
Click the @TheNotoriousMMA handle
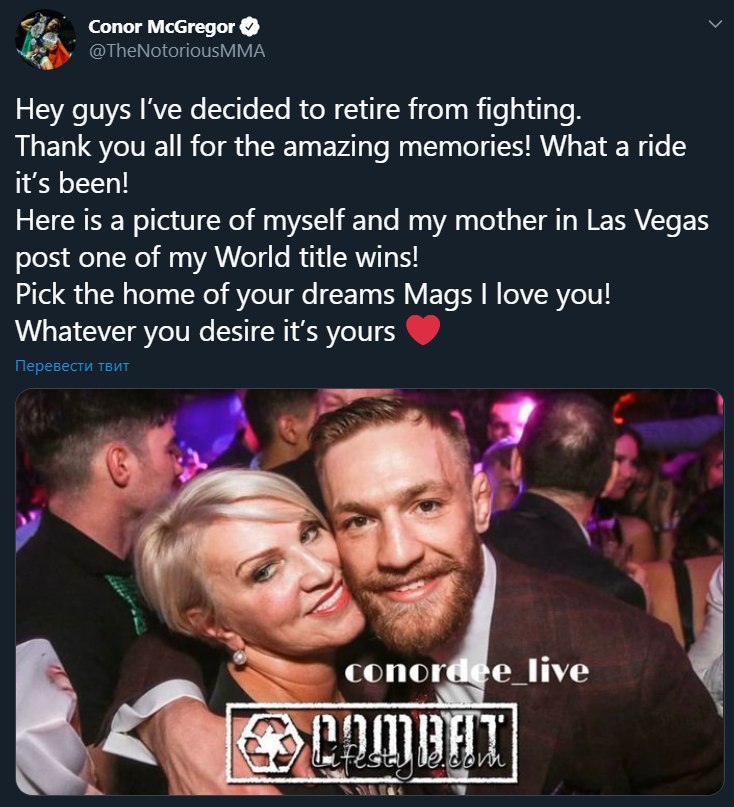pos(177,51)
